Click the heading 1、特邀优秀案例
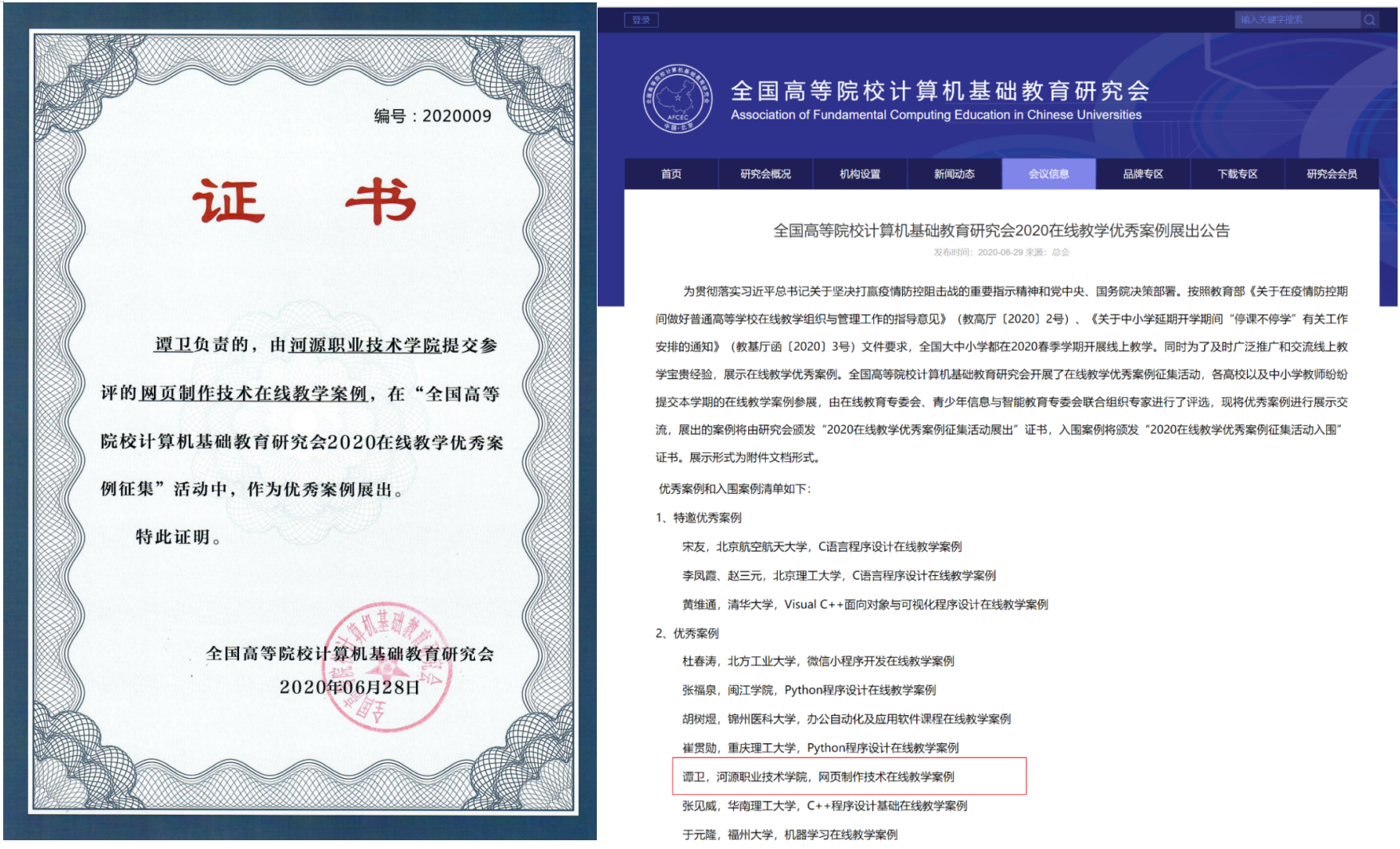The image size is (1400, 849). pyautogui.click(x=699, y=518)
